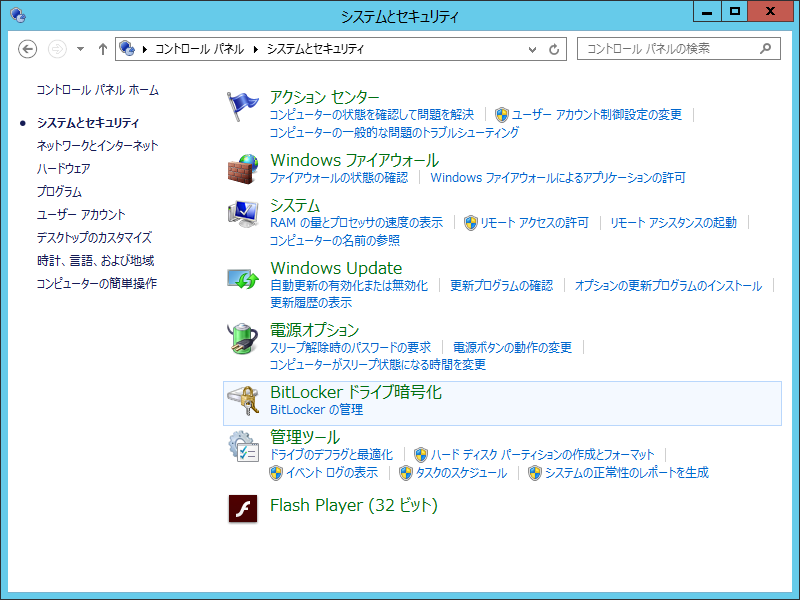
Task: Open the アクション センター heading
Action: click(324, 97)
